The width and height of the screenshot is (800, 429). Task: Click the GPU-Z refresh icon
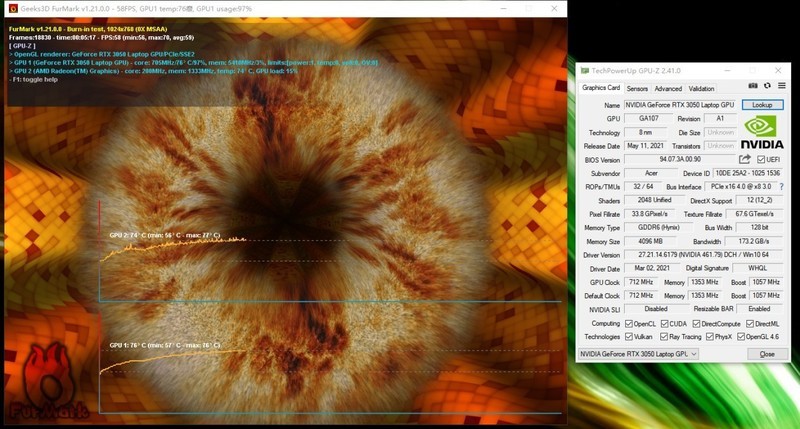(767, 88)
